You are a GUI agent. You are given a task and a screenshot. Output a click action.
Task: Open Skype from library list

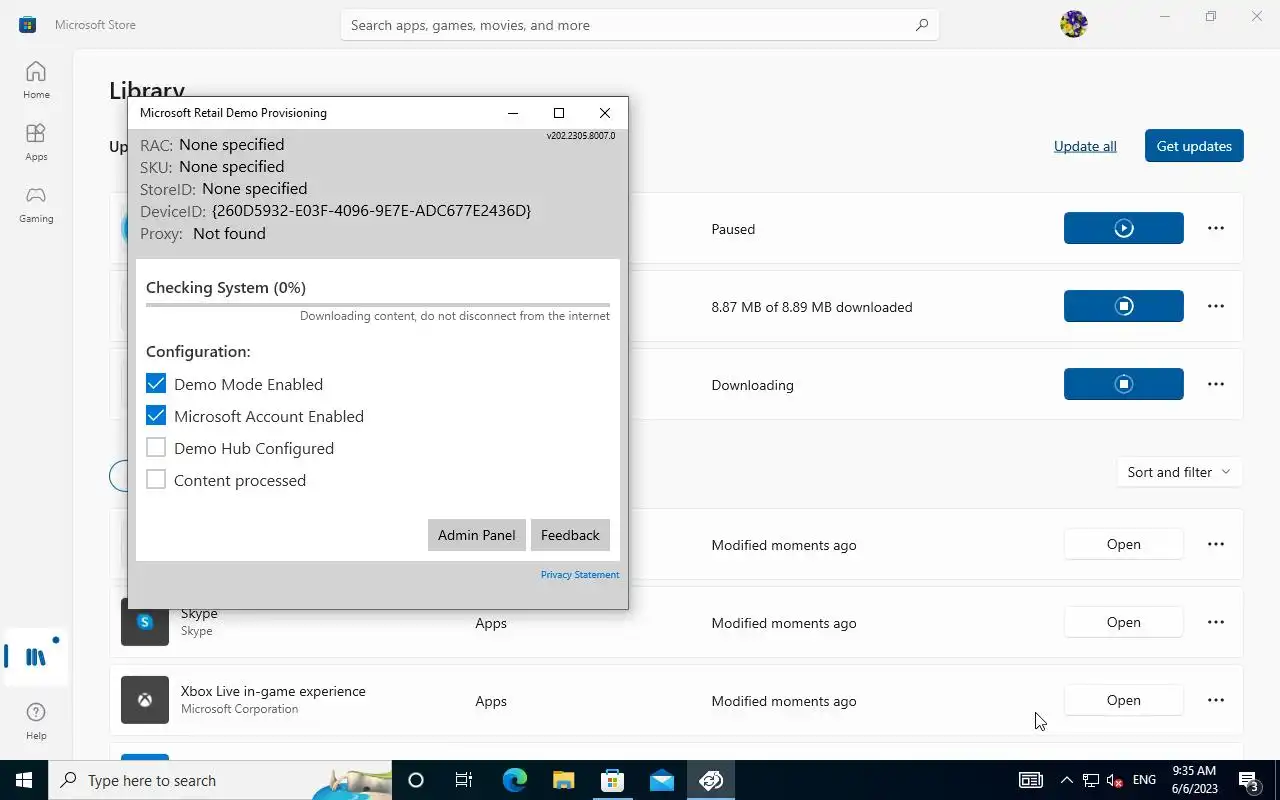coord(1123,622)
